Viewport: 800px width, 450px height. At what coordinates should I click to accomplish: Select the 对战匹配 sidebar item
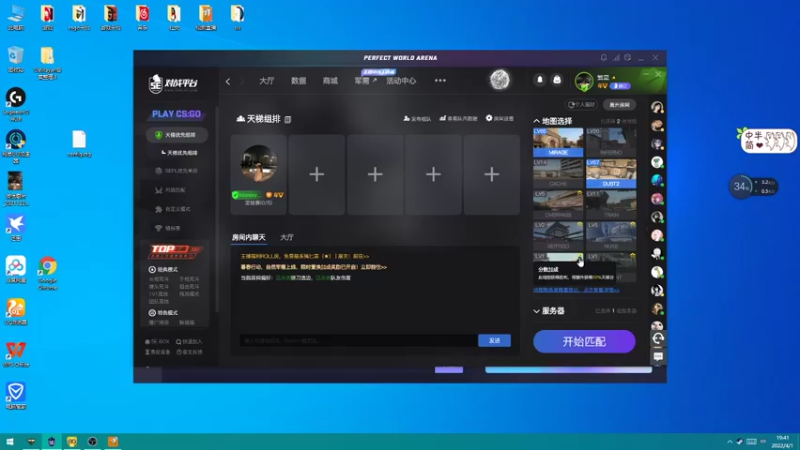tap(170, 190)
